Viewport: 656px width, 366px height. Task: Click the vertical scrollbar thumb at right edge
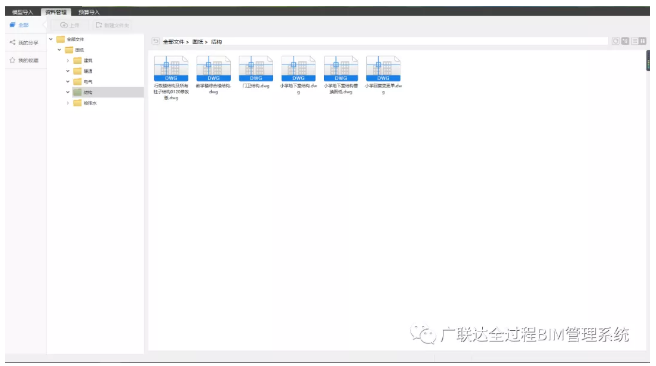tap(648, 61)
